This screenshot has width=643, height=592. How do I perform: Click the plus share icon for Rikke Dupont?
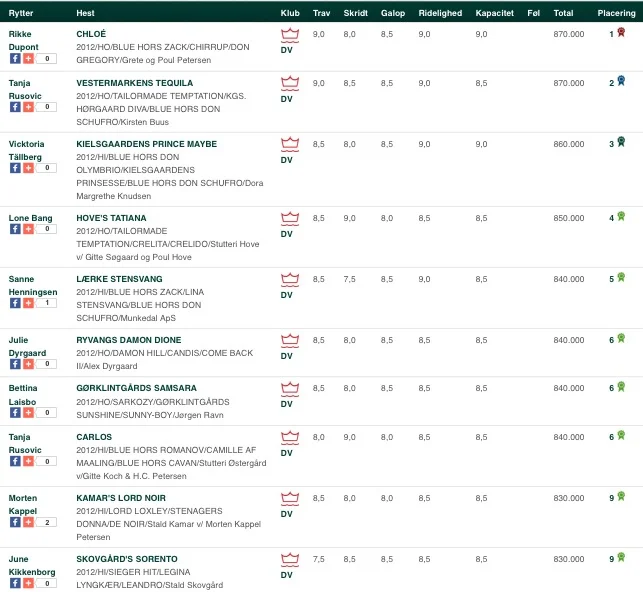click(x=28, y=59)
